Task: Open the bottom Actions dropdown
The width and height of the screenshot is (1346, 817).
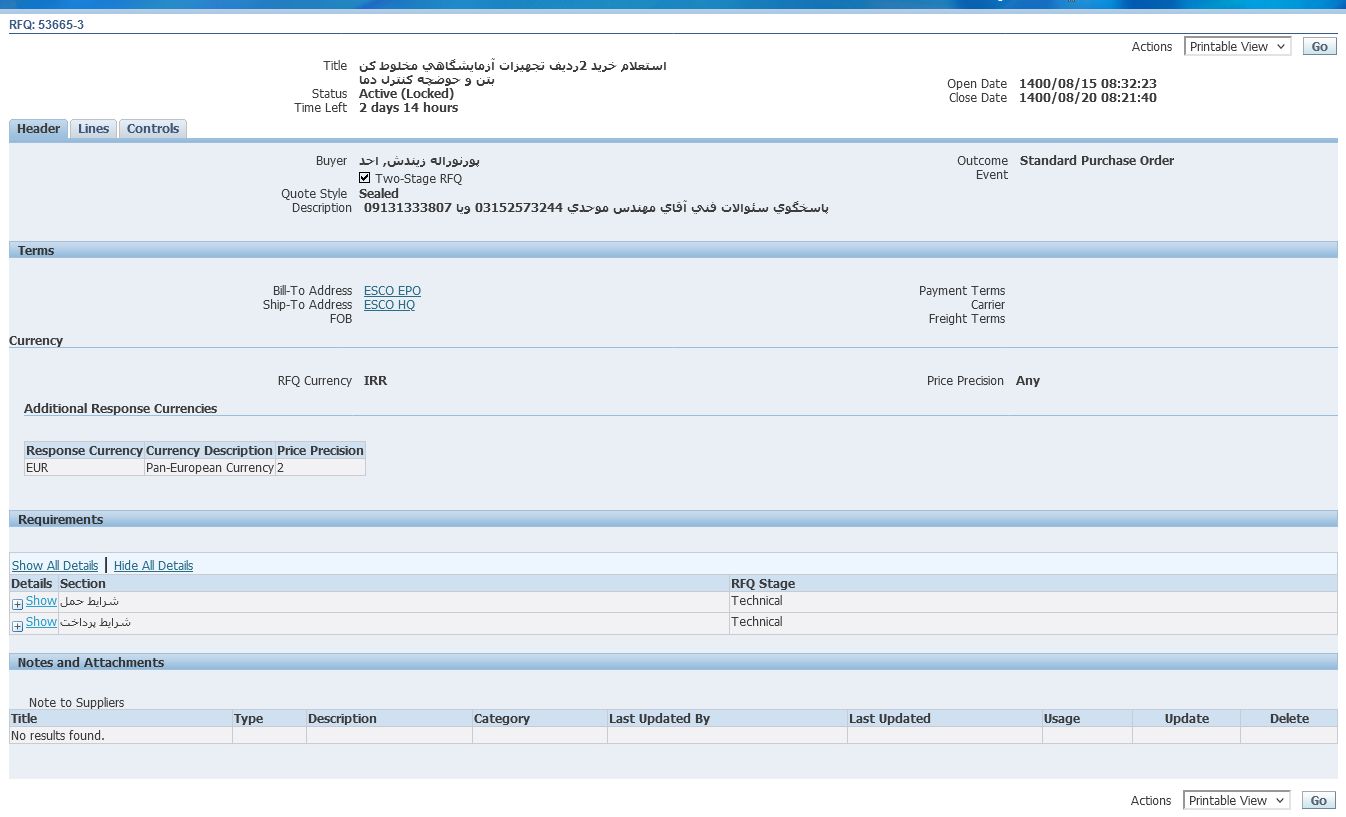Action: tap(1237, 801)
